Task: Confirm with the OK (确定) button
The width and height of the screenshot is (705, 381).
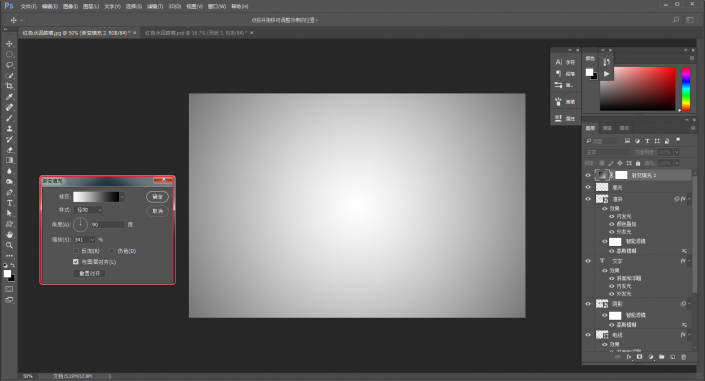Action: pyautogui.click(x=157, y=197)
